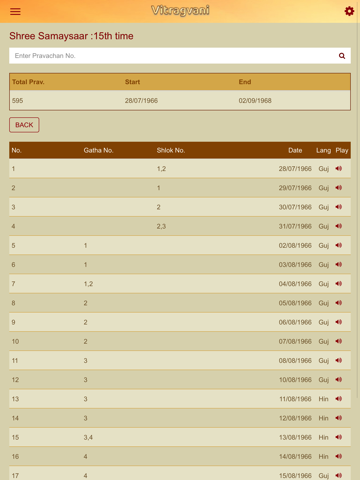Click Shlok value 2,3 in row 4
The width and height of the screenshot is (360, 480).
point(161,226)
